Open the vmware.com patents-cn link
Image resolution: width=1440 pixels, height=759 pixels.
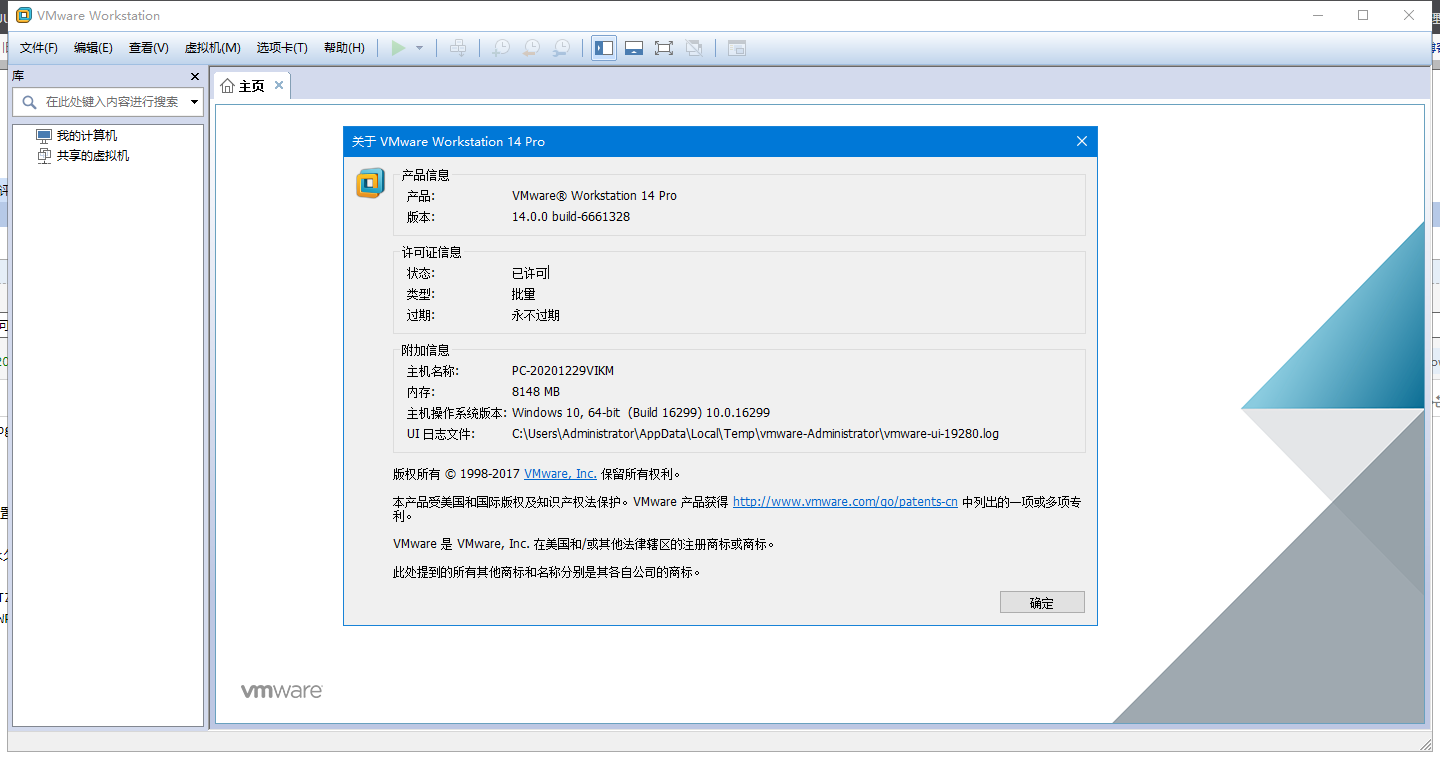click(845, 502)
